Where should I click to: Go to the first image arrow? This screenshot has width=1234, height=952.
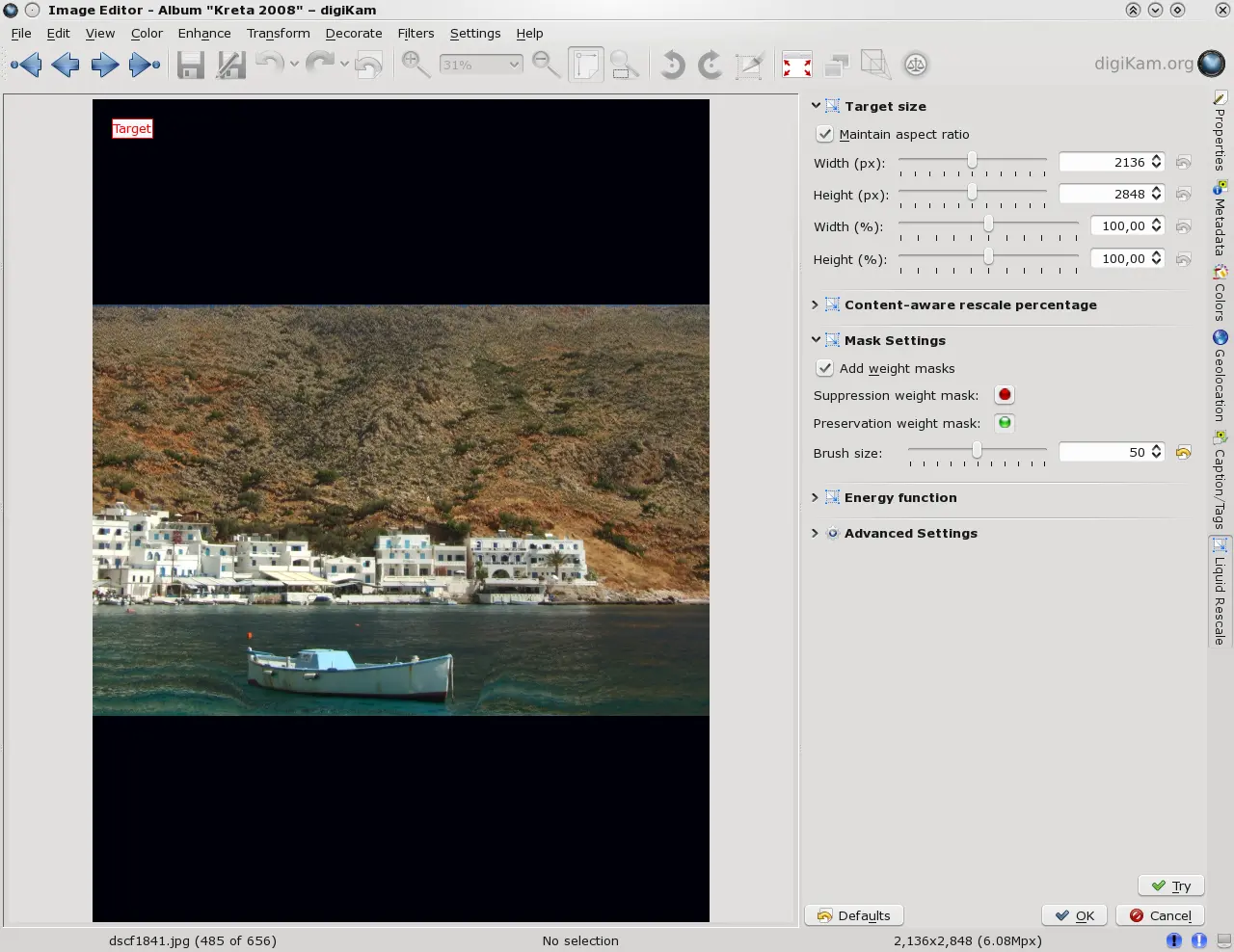tap(26, 66)
